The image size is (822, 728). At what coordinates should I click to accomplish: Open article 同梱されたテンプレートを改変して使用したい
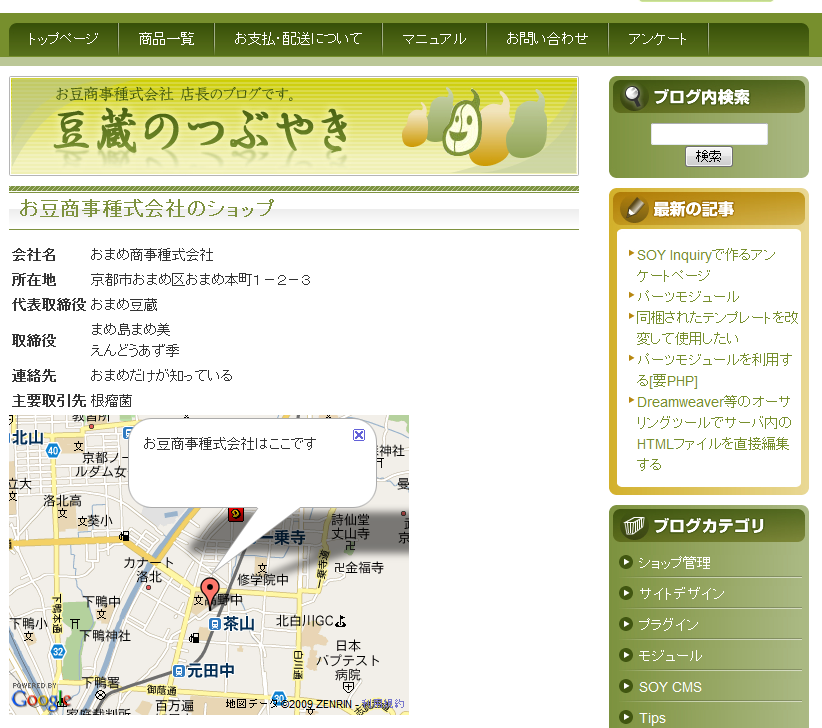click(x=717, y=328)
